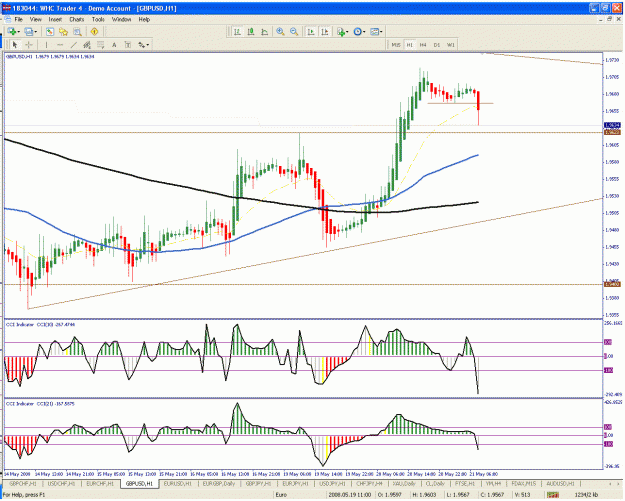Switch to candlestick chart display
The image size is (625, 501).
point(251,32)
